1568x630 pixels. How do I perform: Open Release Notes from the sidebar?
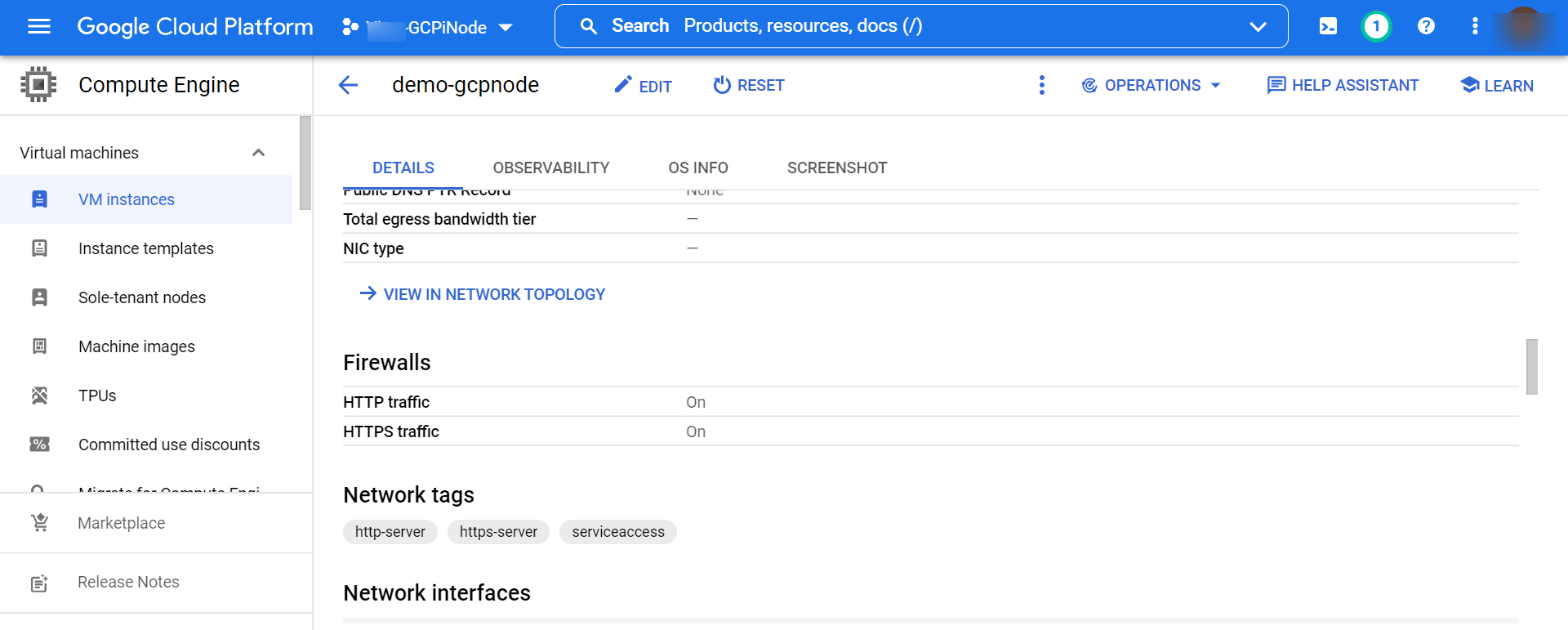[x=156, y=582]
